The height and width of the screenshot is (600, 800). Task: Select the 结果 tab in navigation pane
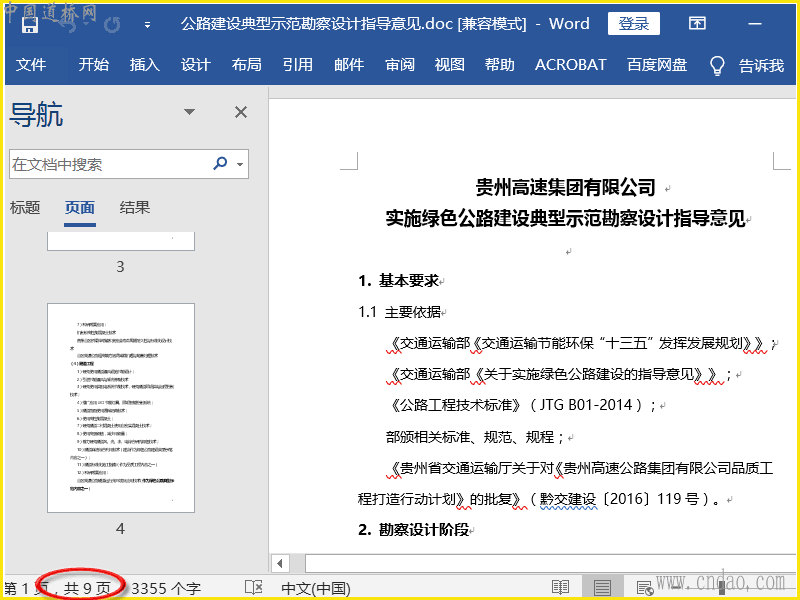point(135,208)
